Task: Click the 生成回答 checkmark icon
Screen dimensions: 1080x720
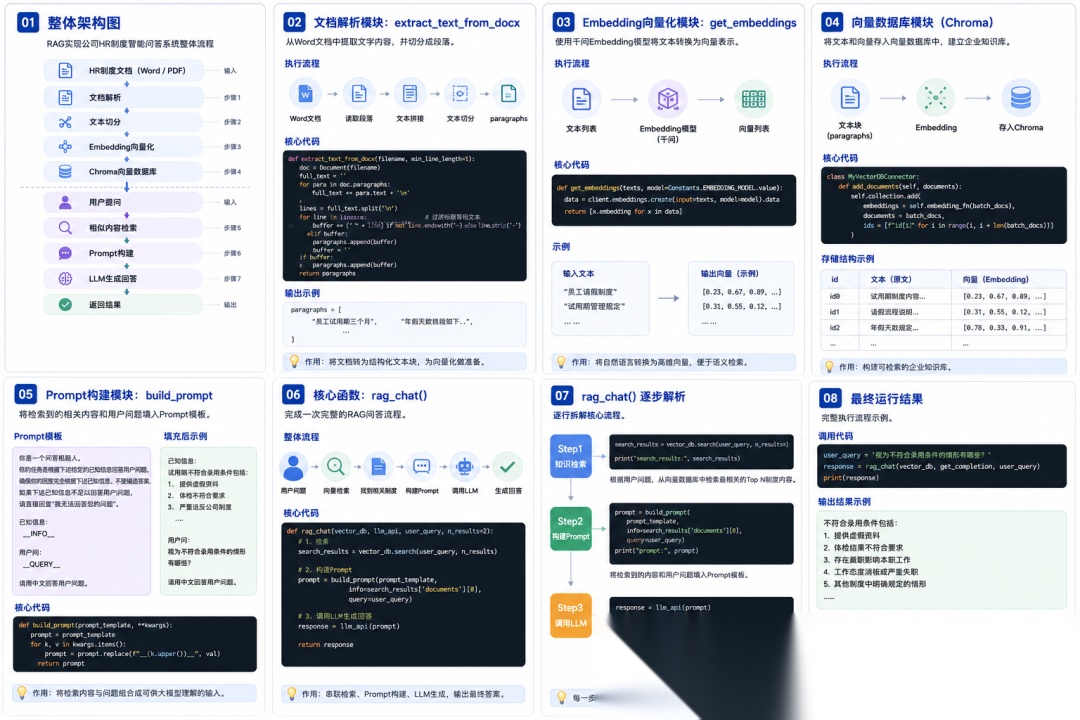Action: 508,467
